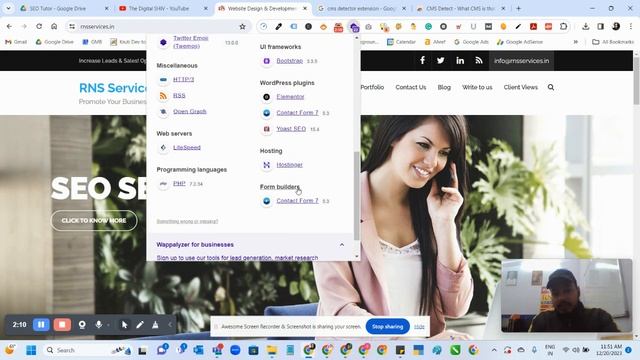Open the Wappalyzer extension icon in toolbar
Viewport: 640px width, 360px height.
tap(353, 27)
